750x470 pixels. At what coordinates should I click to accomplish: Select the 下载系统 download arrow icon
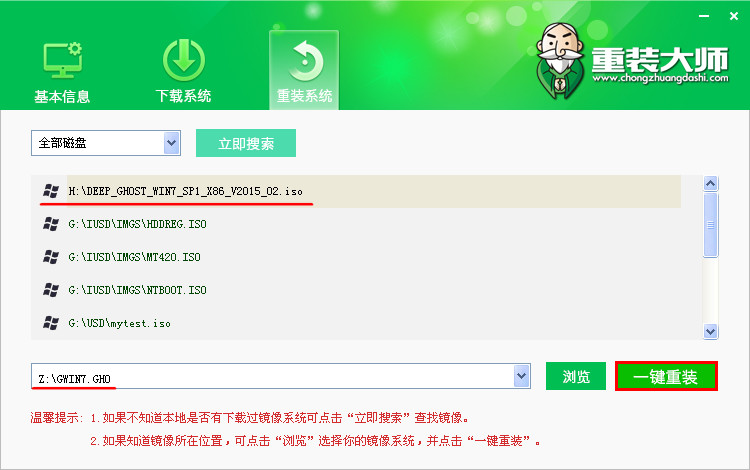click(184, 60)
